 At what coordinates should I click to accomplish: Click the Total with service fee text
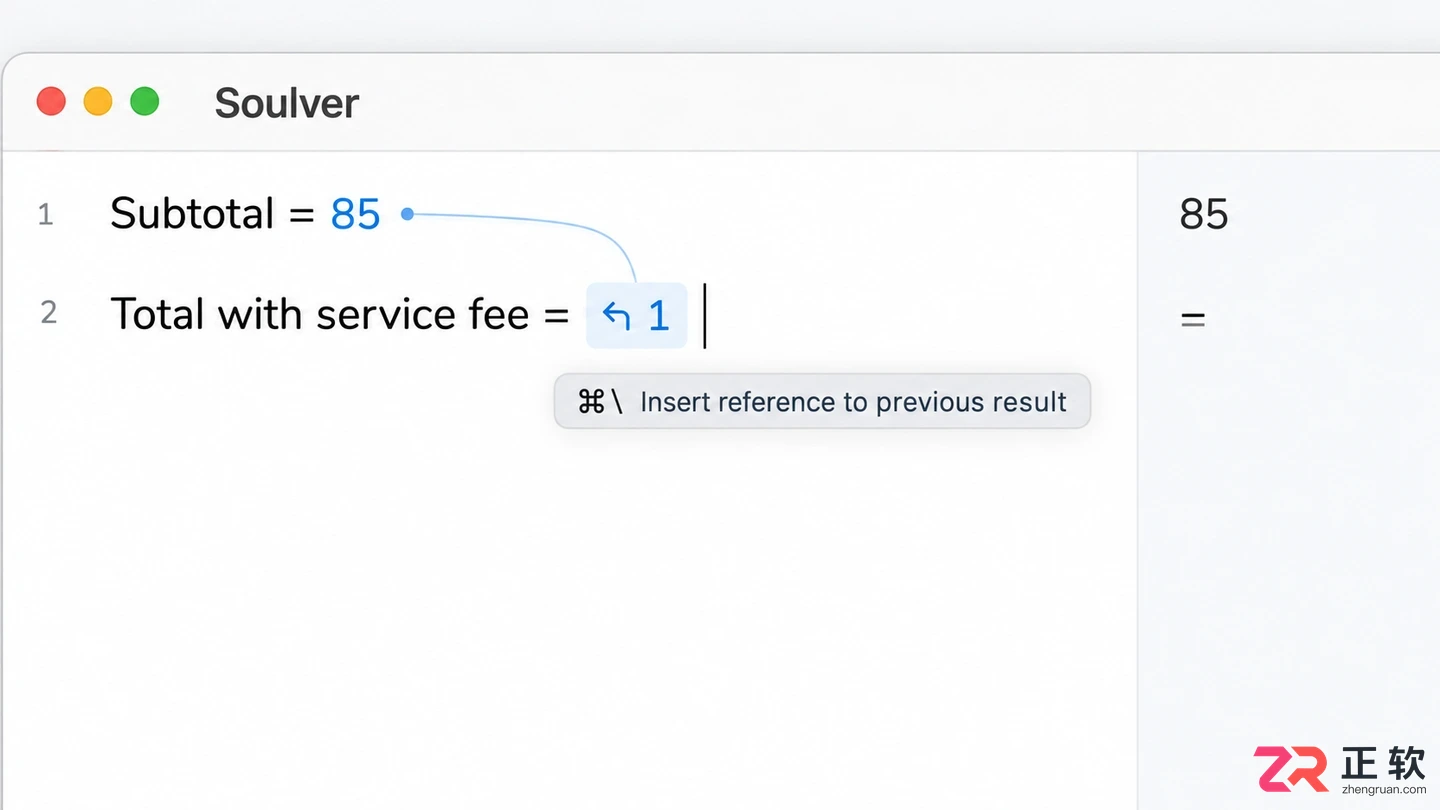point(320,314)
